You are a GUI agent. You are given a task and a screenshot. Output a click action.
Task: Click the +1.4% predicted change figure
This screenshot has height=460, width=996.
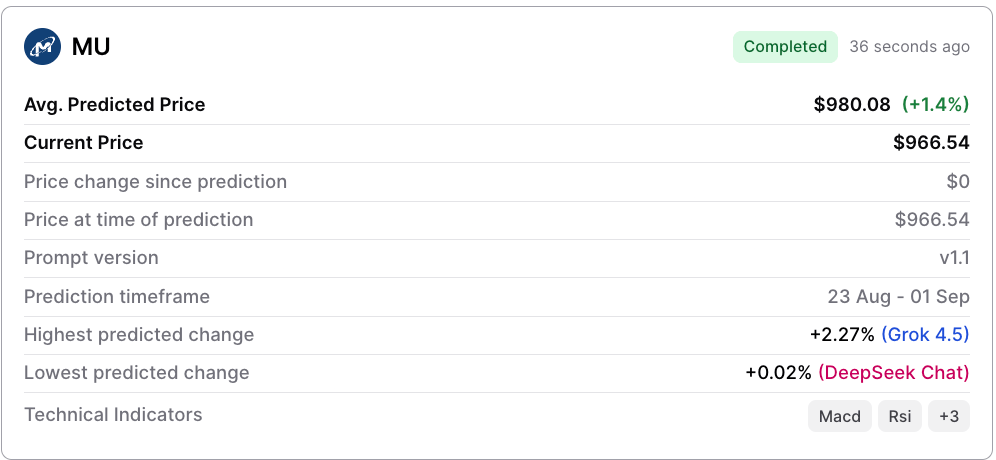pyautogui.click(x=936, y=105)
